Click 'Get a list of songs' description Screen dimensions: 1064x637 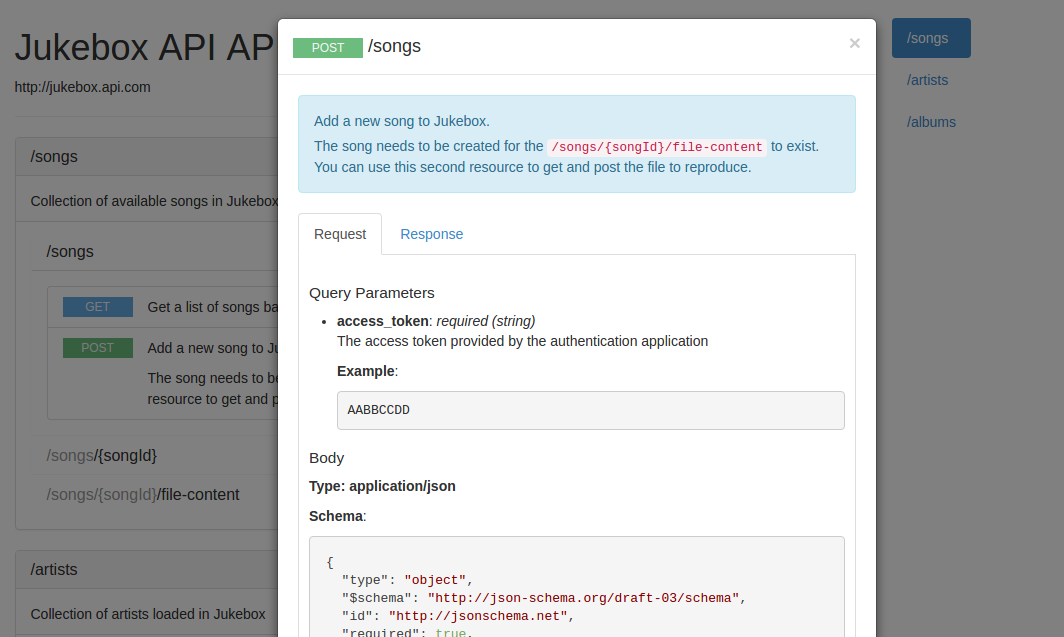[x=212, y=307]
